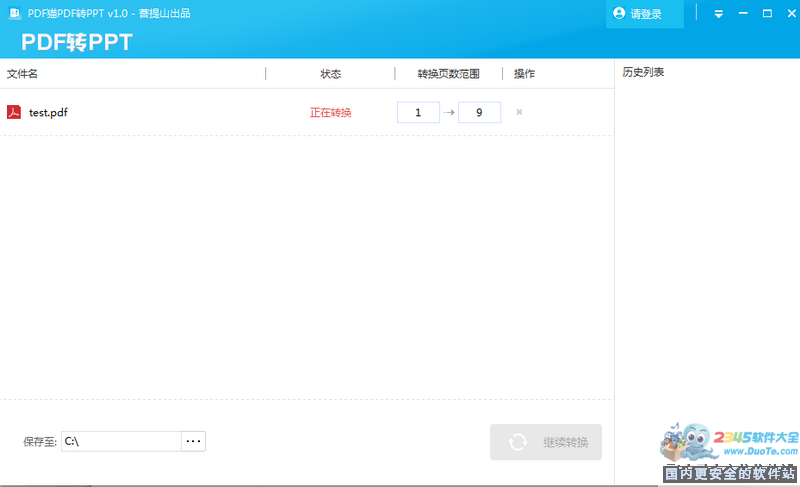This screenshot has height=487, width=800.
Task: Click the user avatar login icon
Action: pos(619,13)
